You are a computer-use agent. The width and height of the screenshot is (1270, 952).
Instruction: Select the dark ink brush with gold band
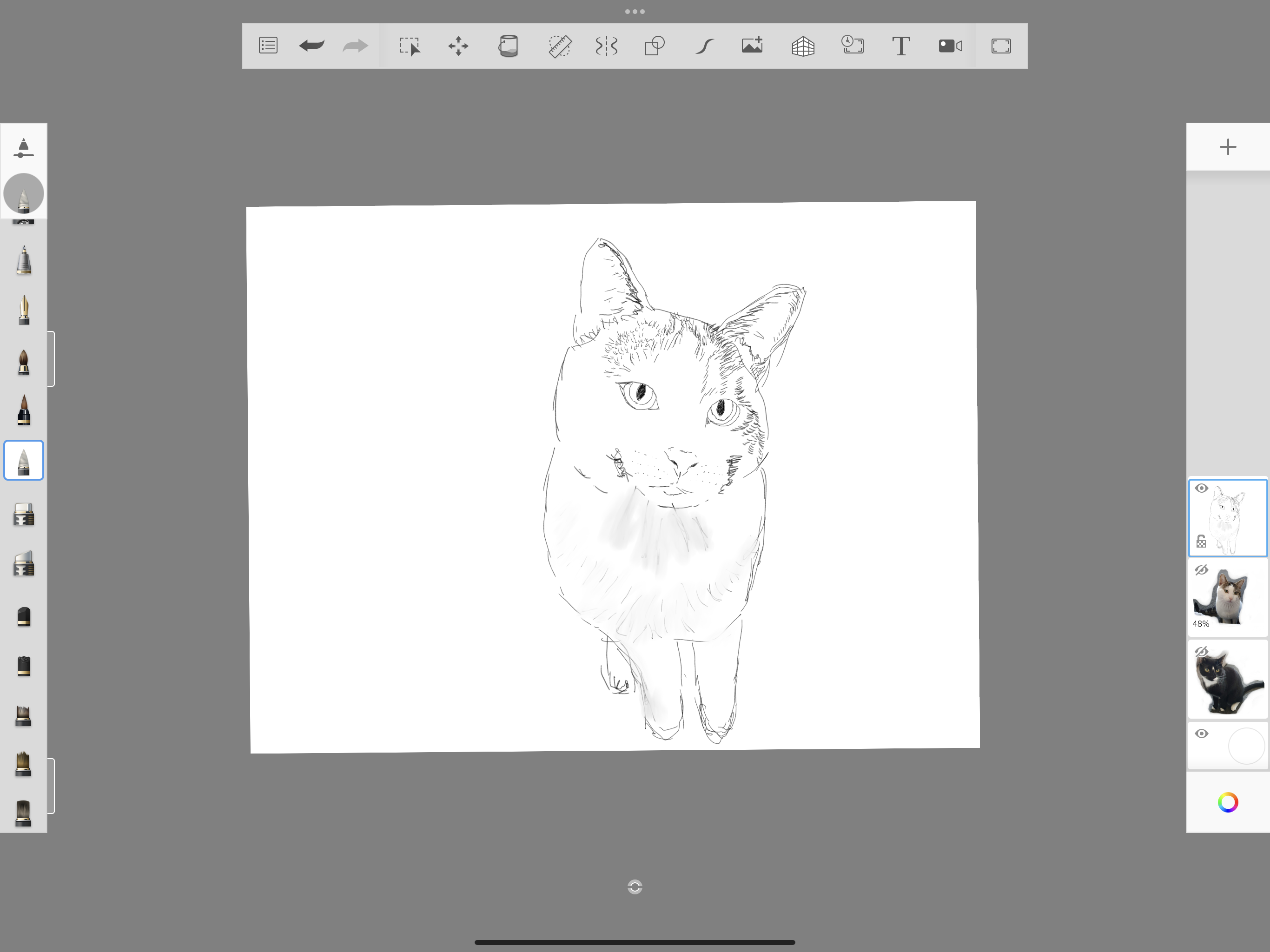click(x=24, y=410)
